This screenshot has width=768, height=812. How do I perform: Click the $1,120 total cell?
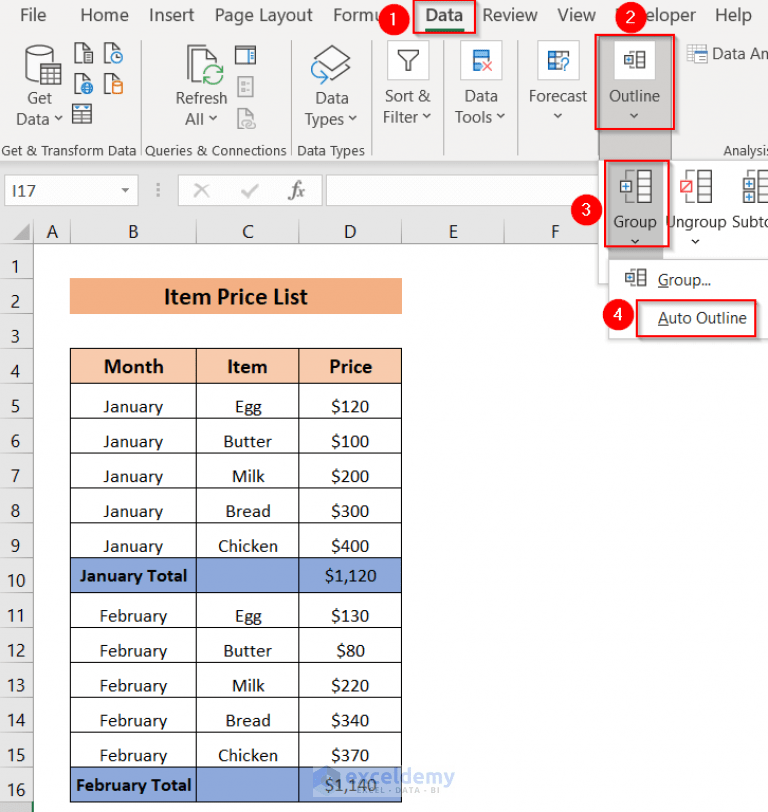coord(350,575)
